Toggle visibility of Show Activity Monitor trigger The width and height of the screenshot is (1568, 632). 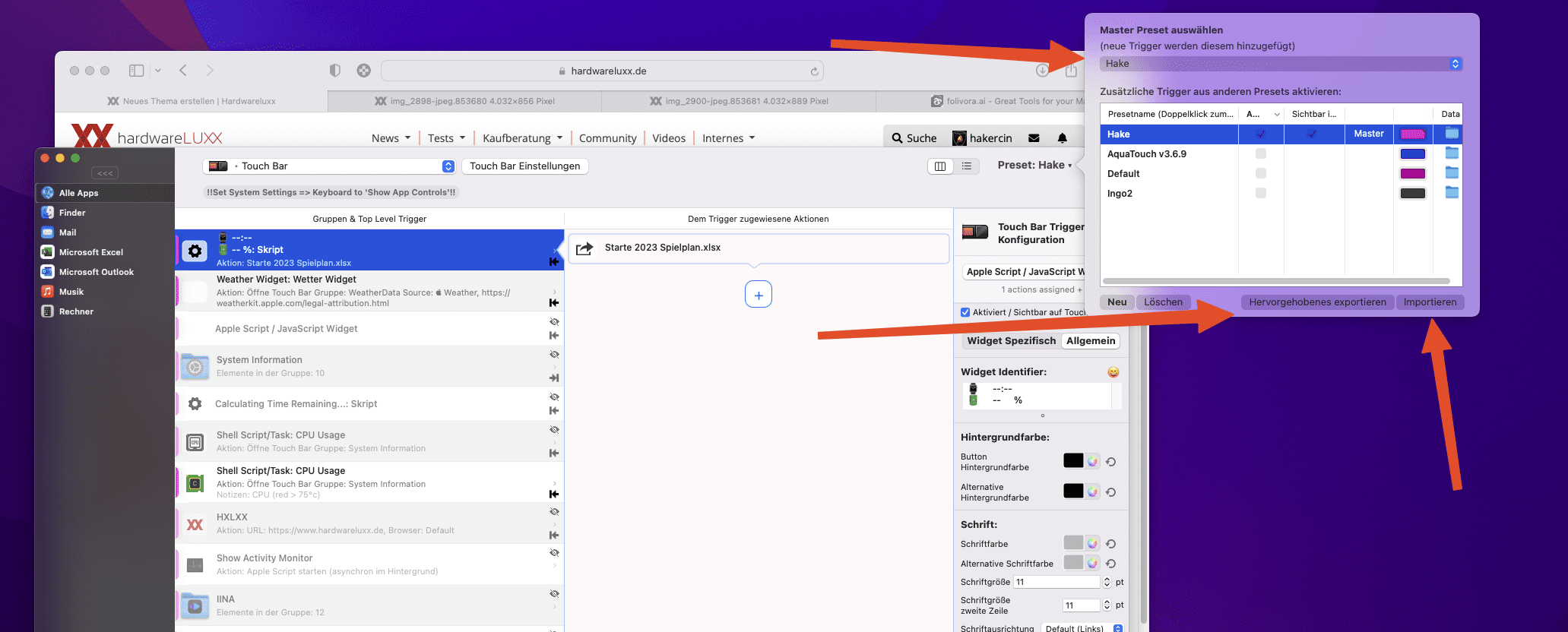pyautogui.click(x=554, y=553)
